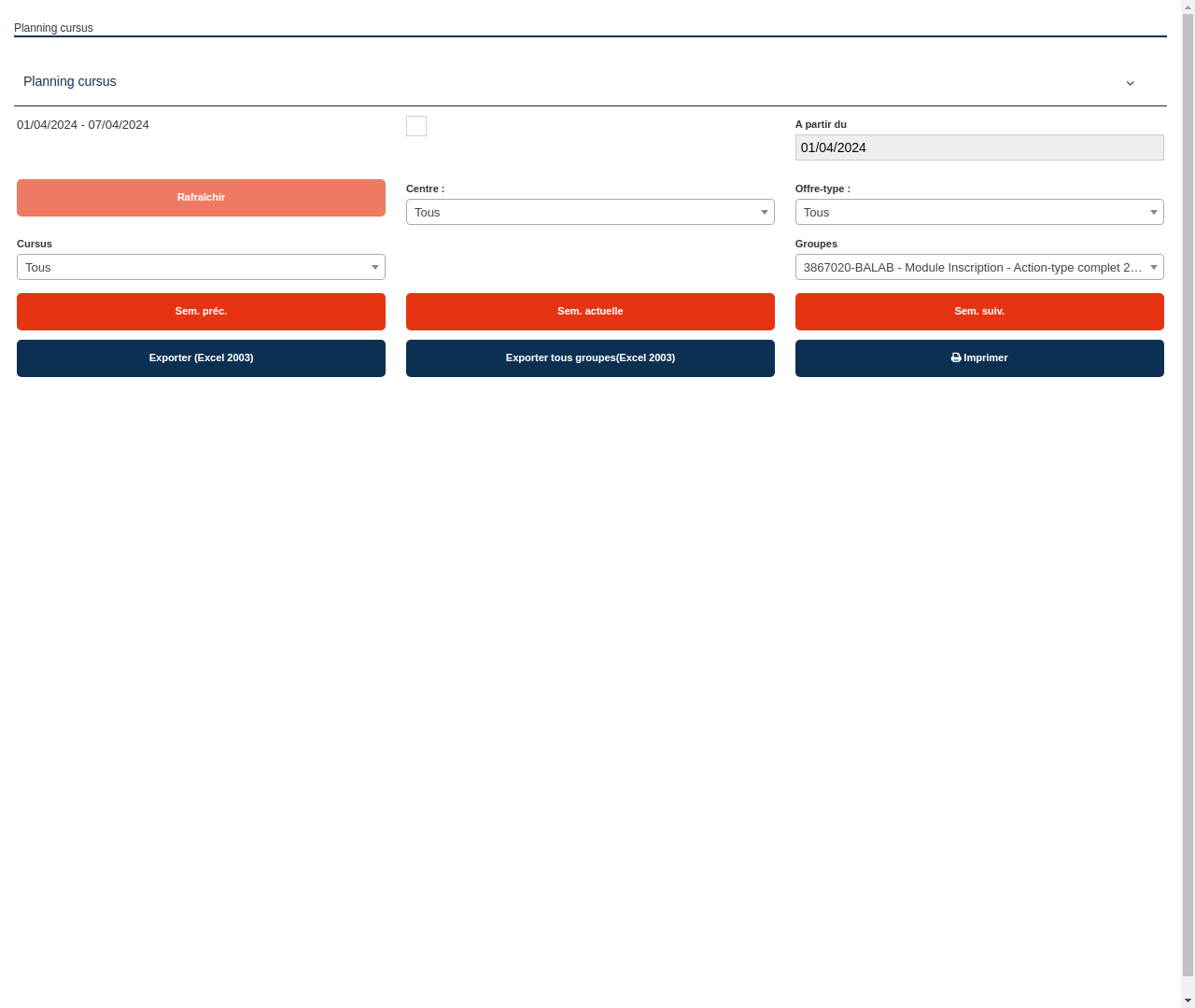Open the Centre dropdown showing Tous
This screenshot has height=1008, width=1195.
coord(590,212)
